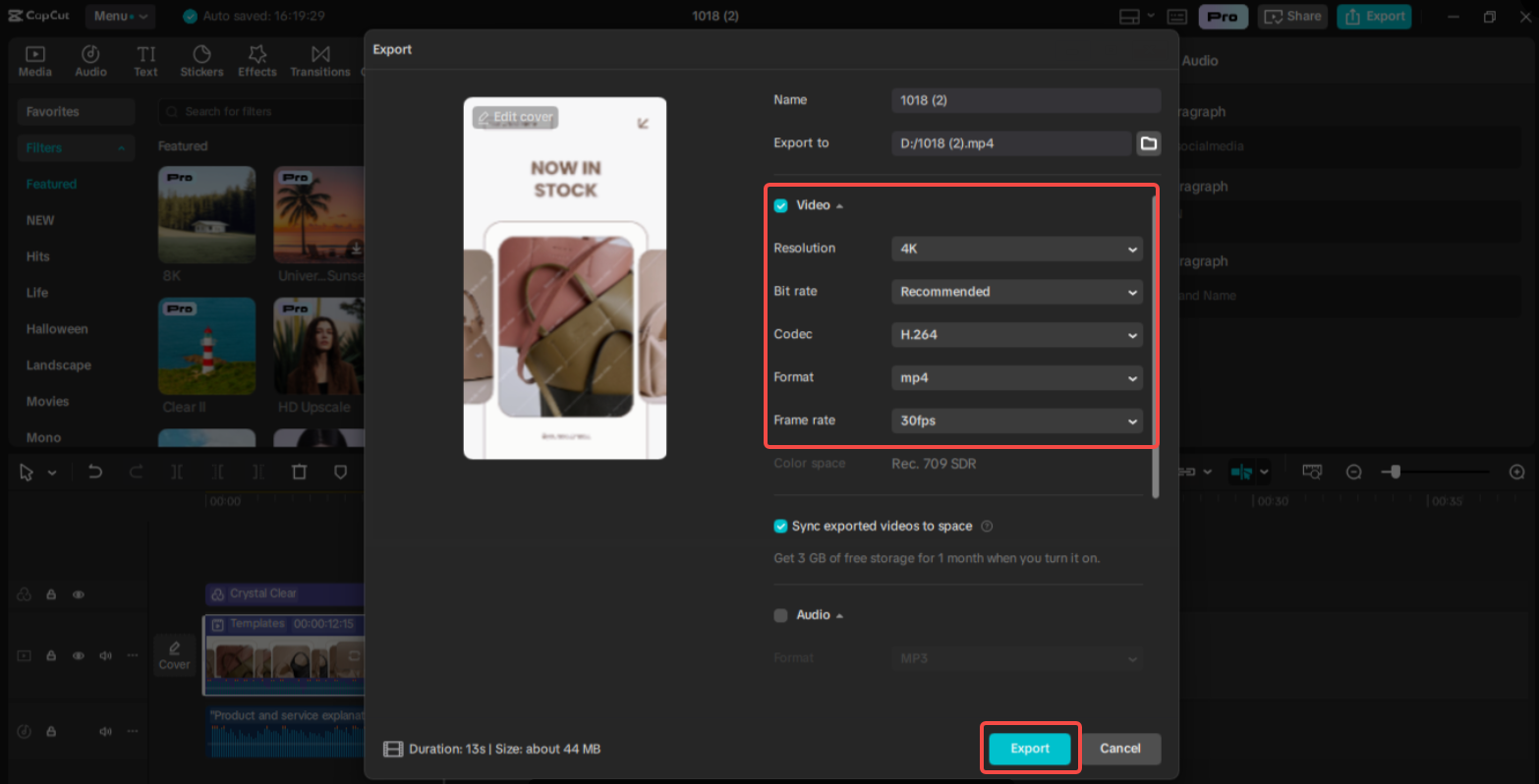Select the 8K filter thumbnail

point(206,214)
